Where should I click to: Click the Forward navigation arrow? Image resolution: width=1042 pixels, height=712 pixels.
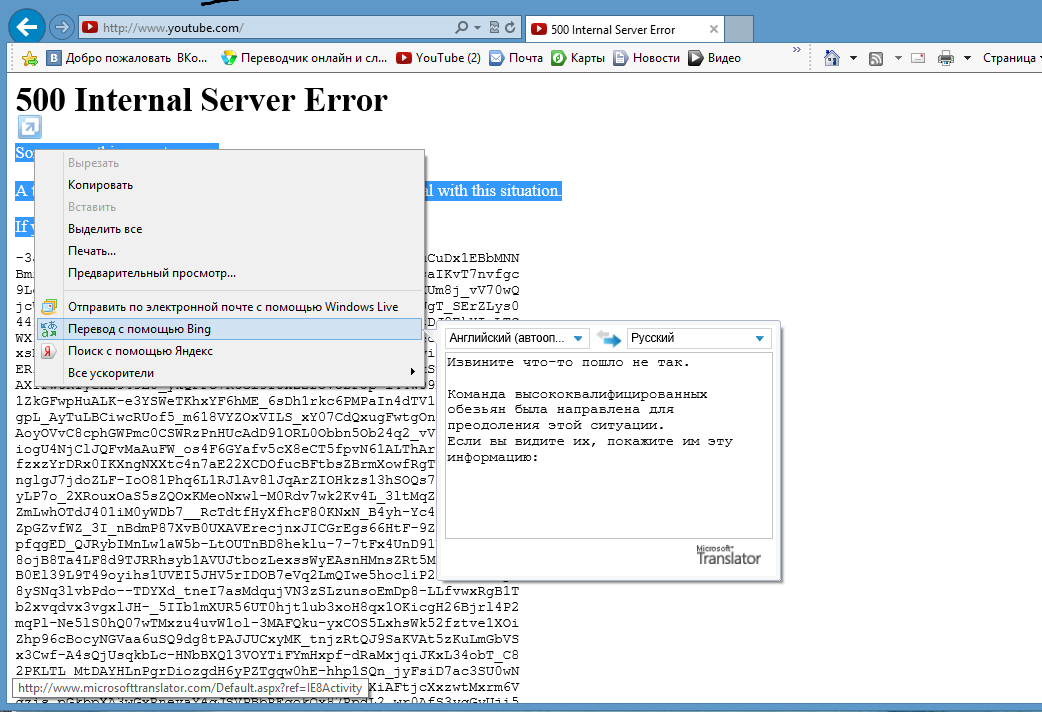click(61, 27)
